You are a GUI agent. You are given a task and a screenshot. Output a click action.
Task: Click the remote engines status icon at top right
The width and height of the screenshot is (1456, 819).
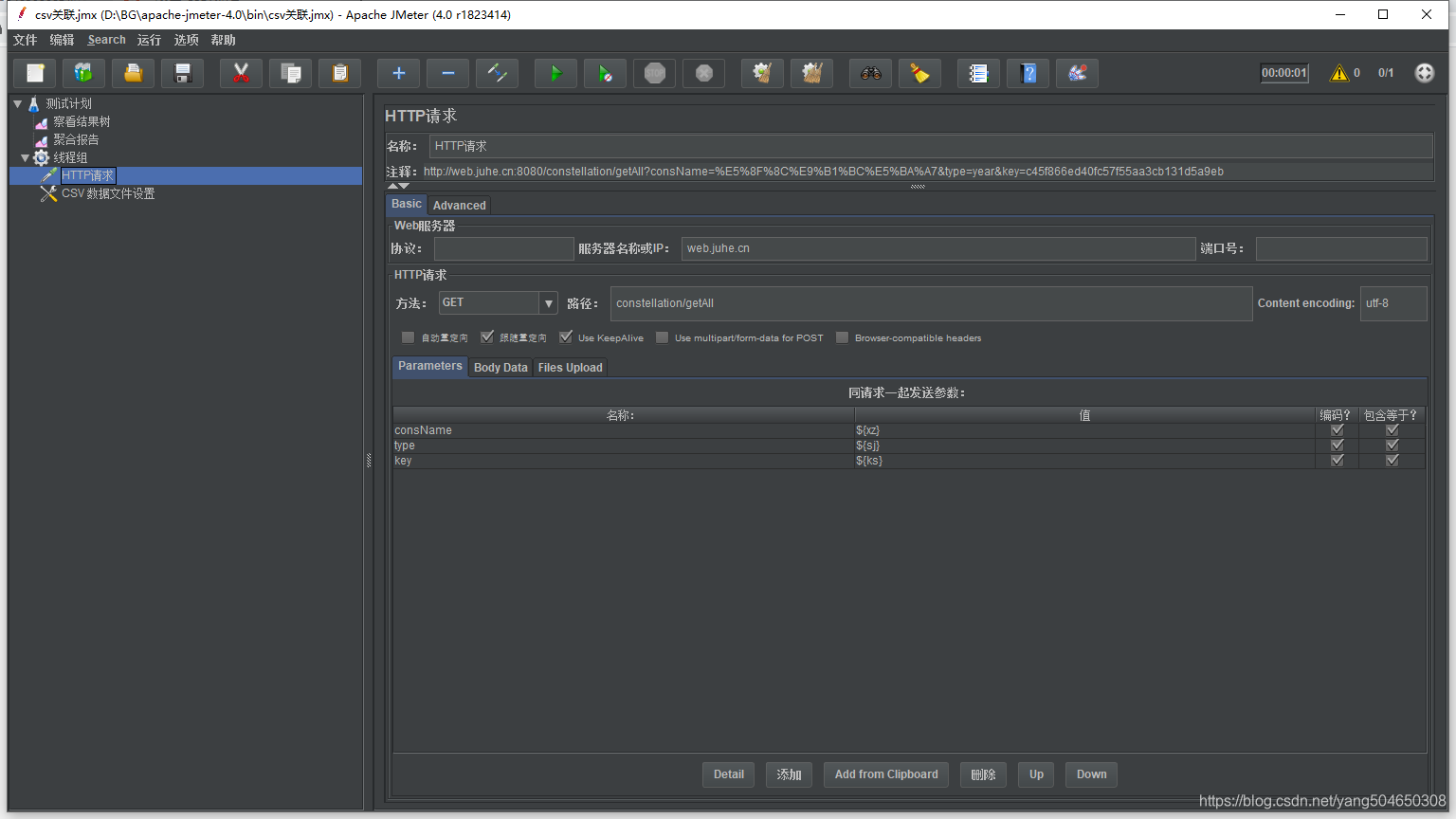click(x=1425, y=73)
